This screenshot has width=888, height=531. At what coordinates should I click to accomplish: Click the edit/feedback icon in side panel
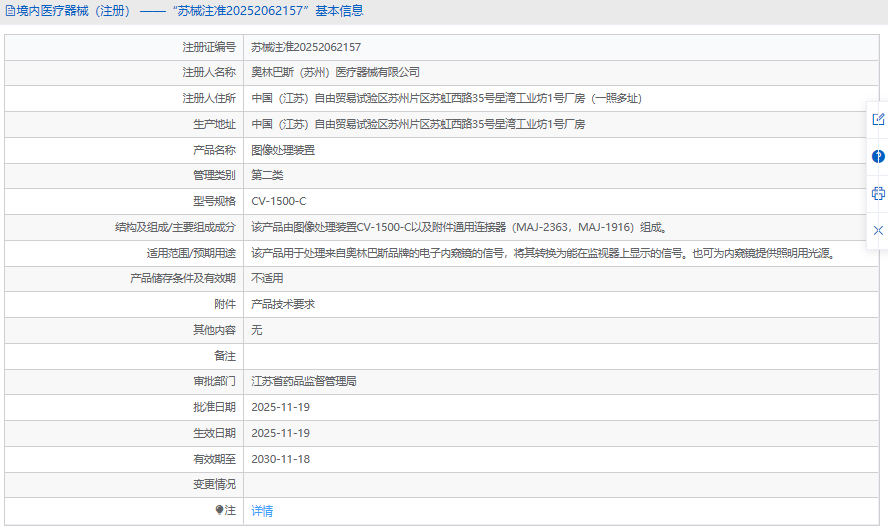[878, 119]
